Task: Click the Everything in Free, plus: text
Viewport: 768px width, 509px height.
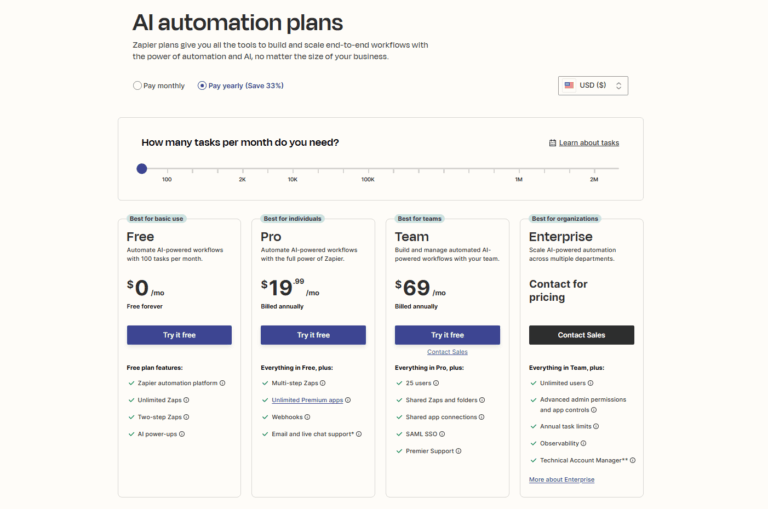Action: (297, 368)
